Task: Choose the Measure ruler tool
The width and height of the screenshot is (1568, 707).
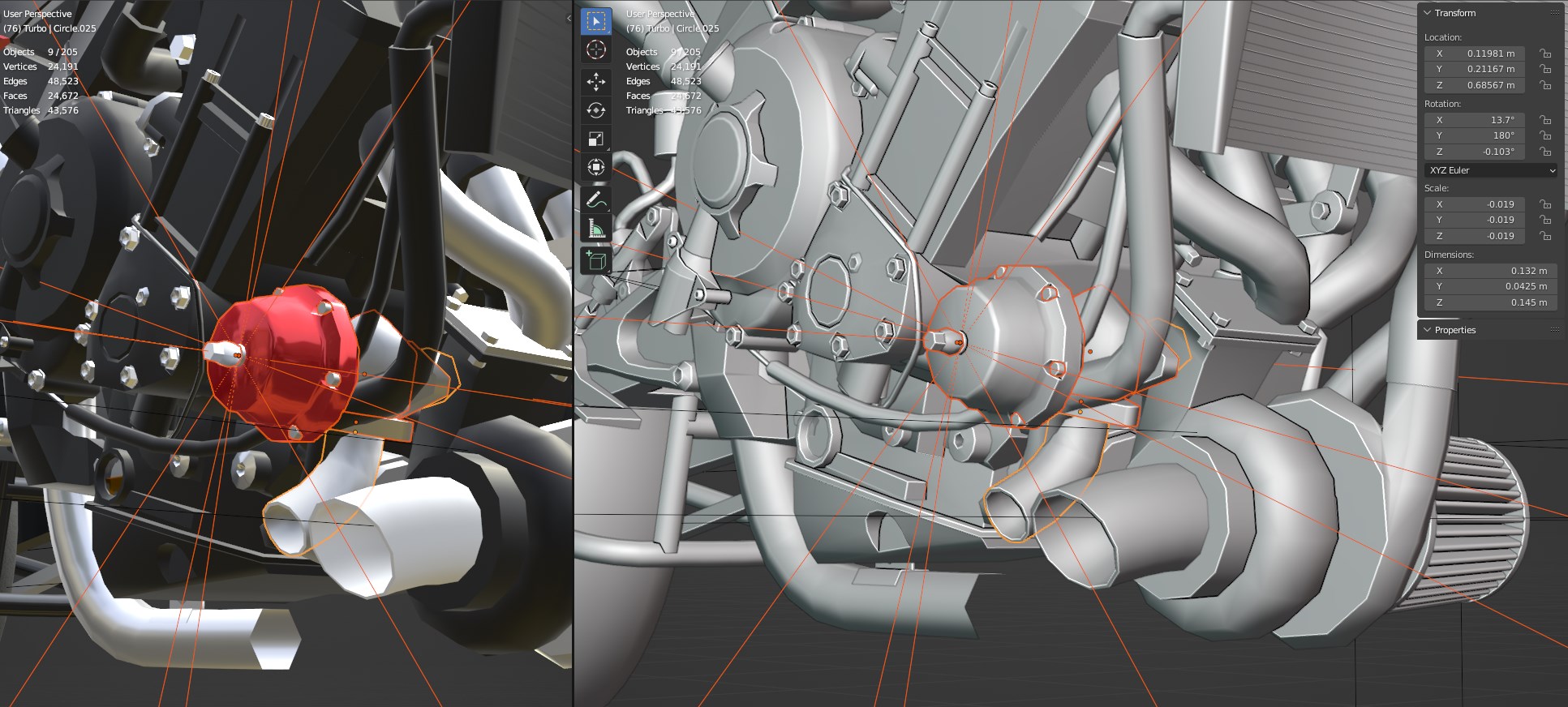Action: tap(596, 229)
